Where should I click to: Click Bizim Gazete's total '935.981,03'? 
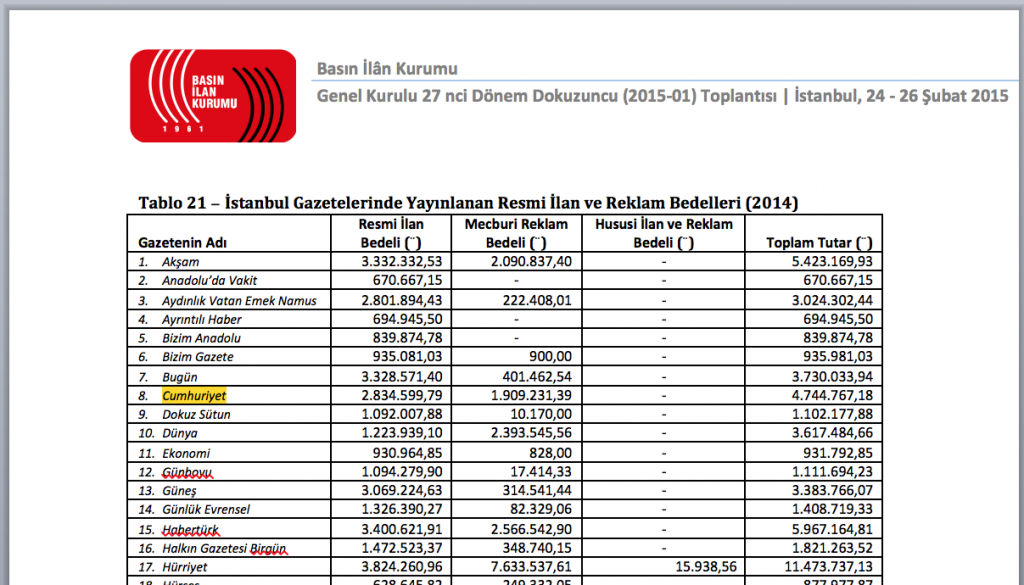click(838, 357)
